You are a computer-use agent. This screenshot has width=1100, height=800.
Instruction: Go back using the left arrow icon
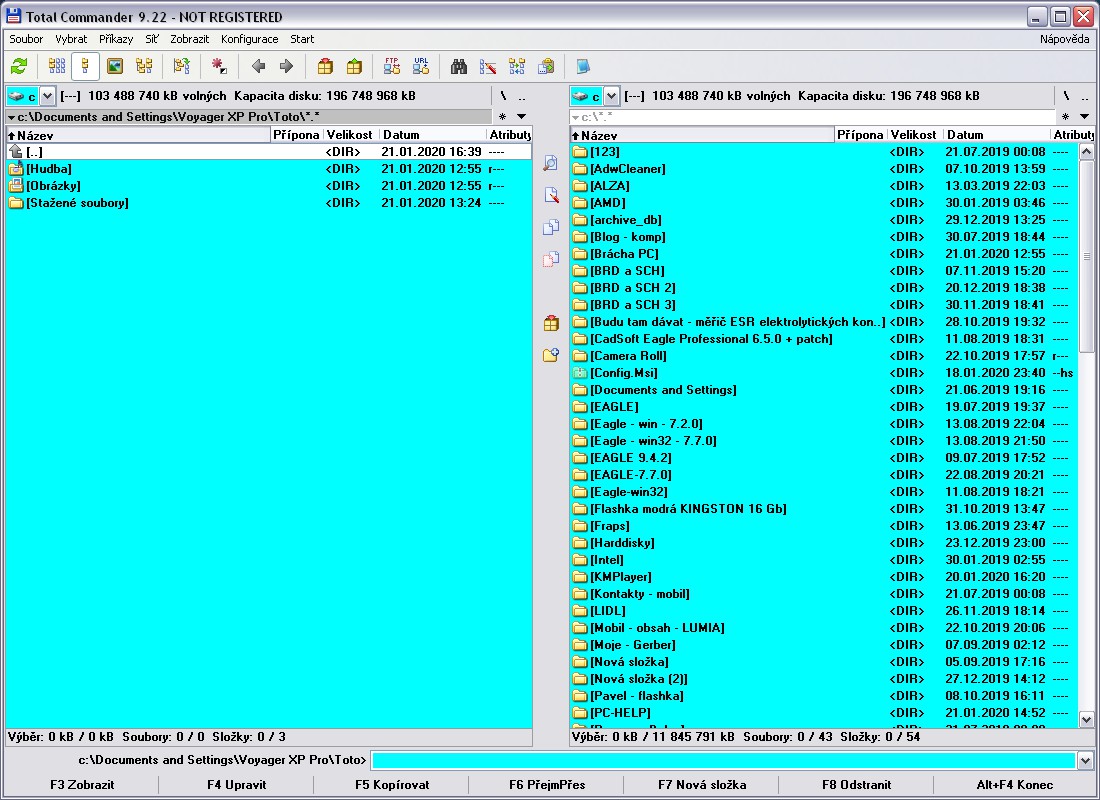pyautogui.click(x=258, y=66)
